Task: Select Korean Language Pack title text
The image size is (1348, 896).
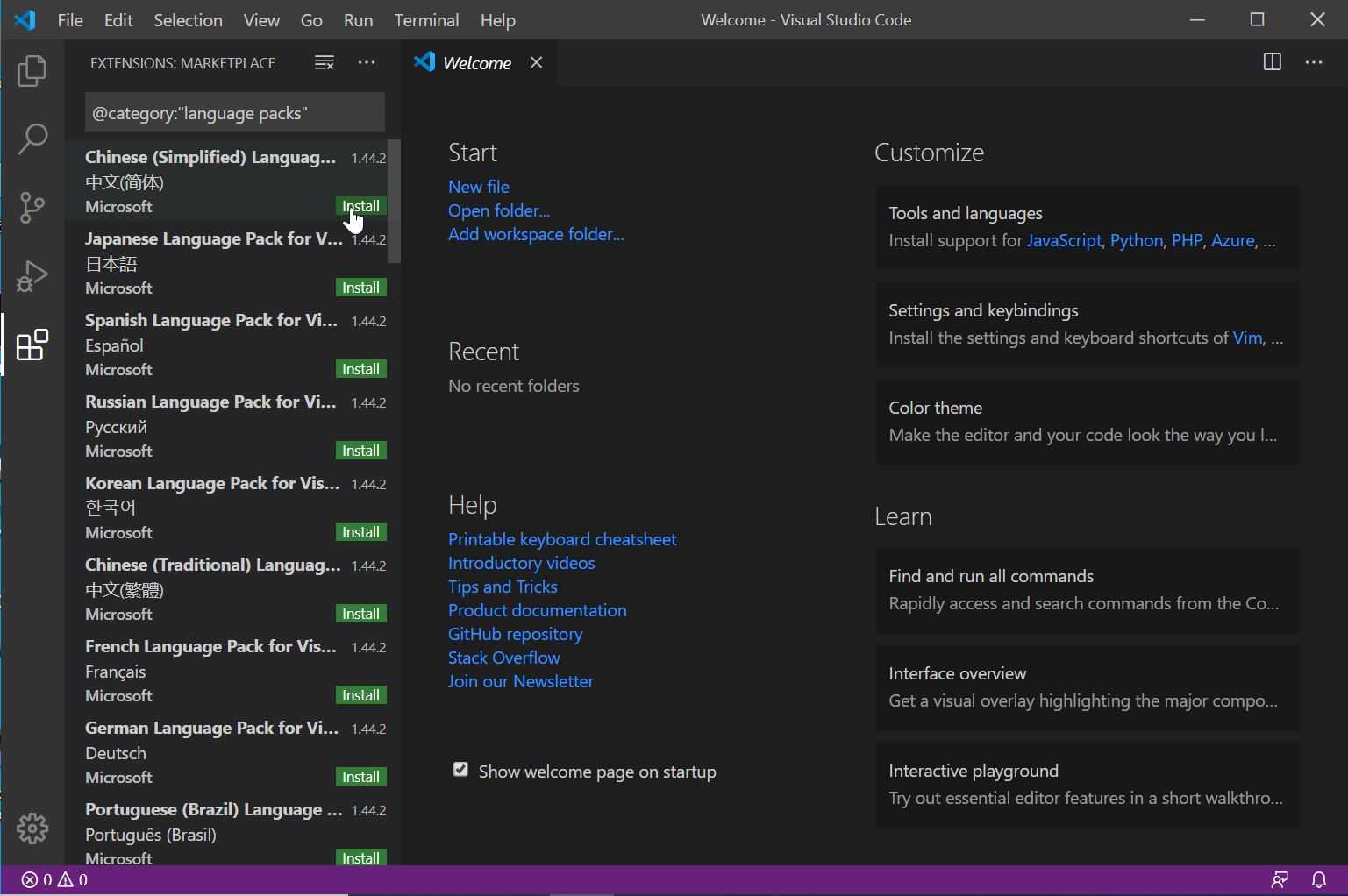Action: 211,483
